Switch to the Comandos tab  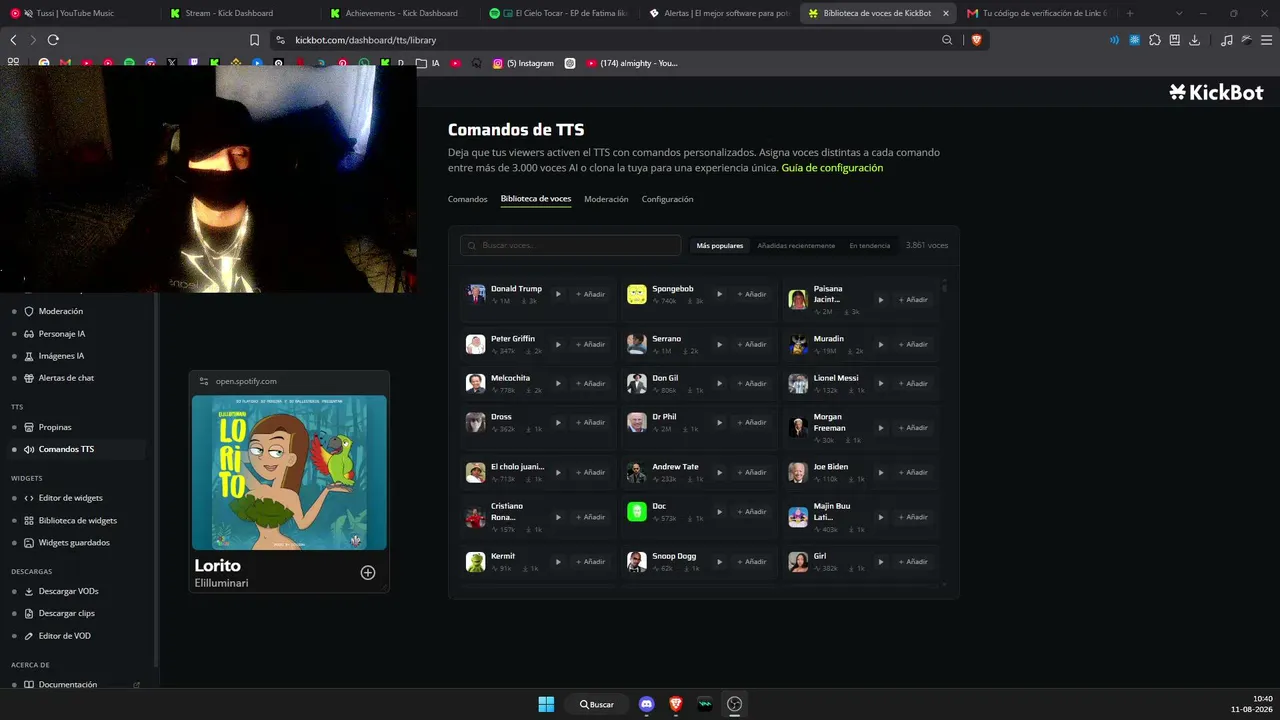point(467,199)
